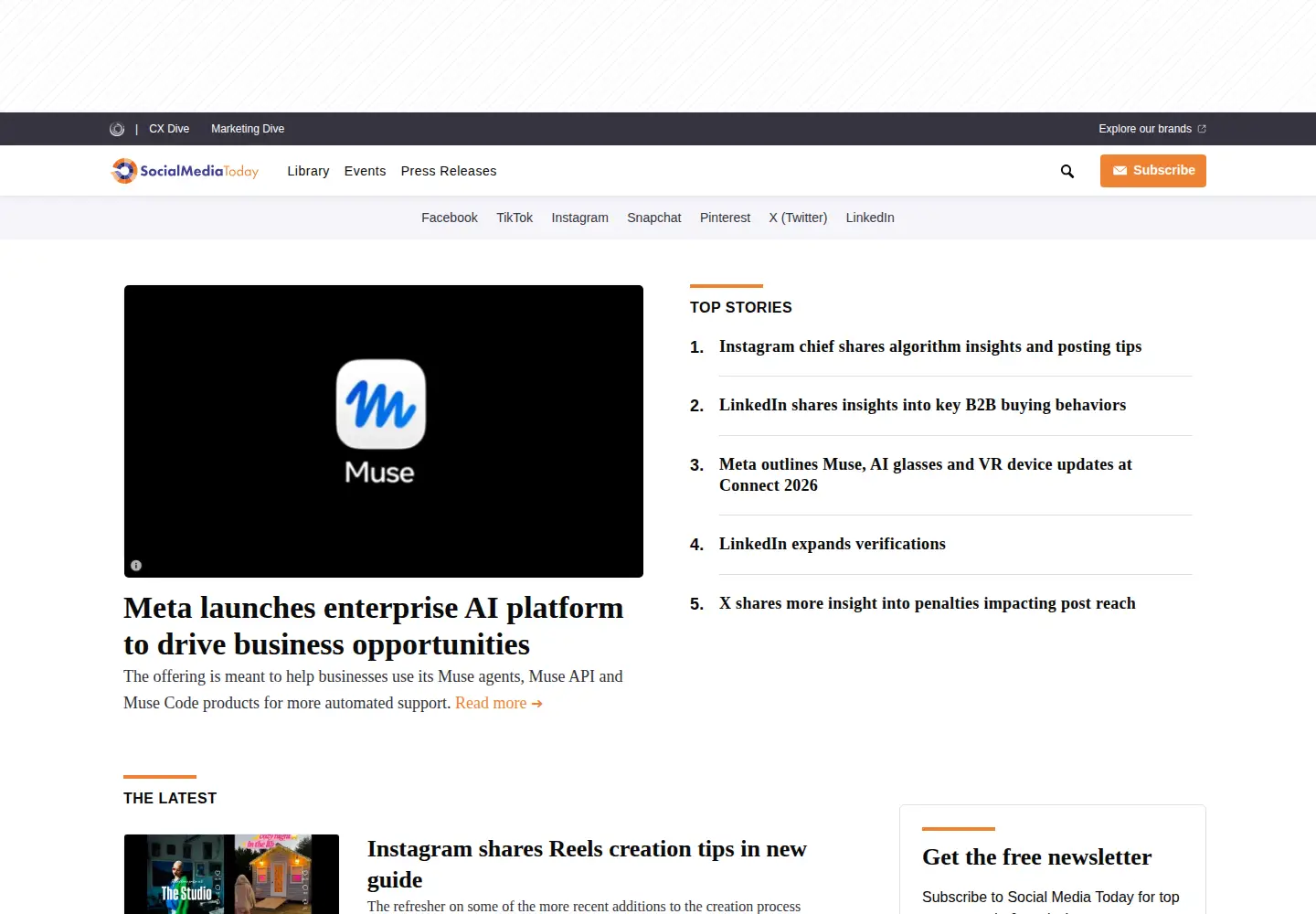
Task: Select the Snapchat topic tab
Action: (654, 218)
